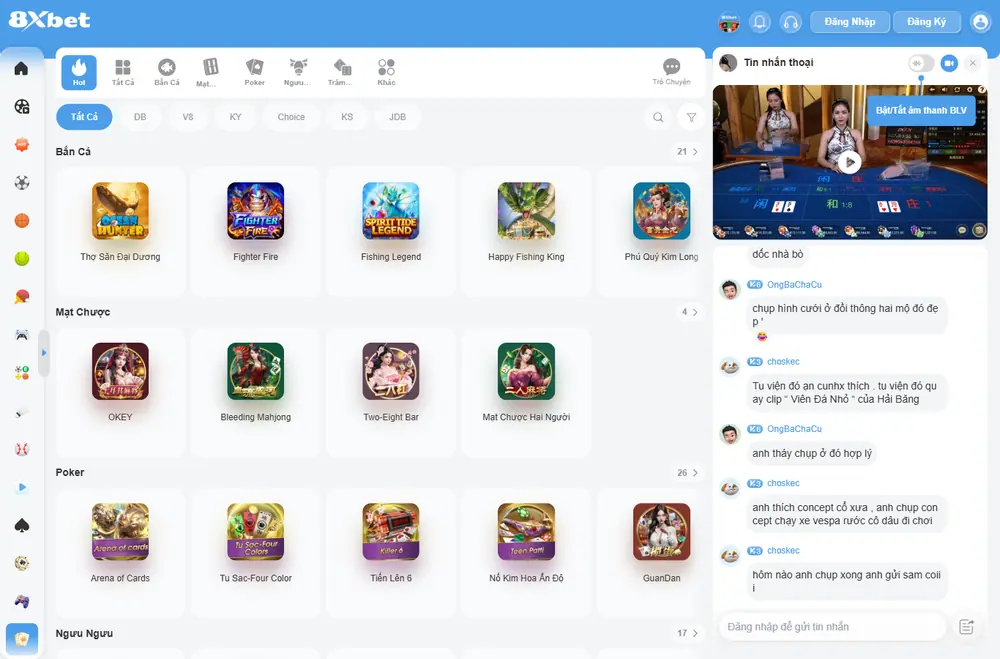This screenshot has width=1000, height=659.
Task: Open the tennis ball icon in sidebar
Action: [x=22, y=258]
